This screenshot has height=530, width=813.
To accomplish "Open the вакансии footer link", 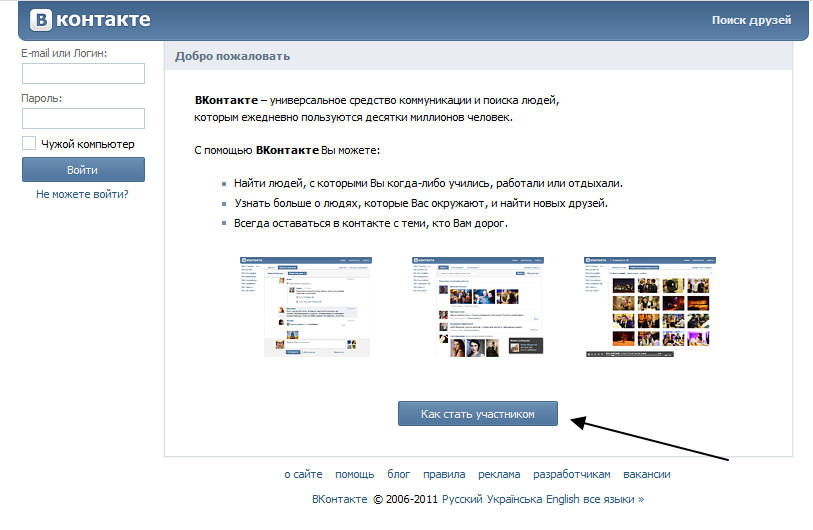I will [647, 474].
